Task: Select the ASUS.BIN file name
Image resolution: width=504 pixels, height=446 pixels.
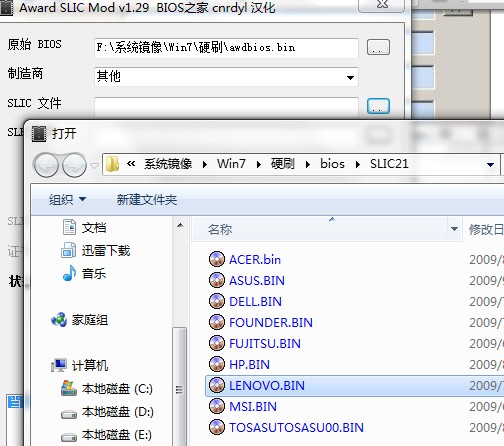Action: point(257,281)
